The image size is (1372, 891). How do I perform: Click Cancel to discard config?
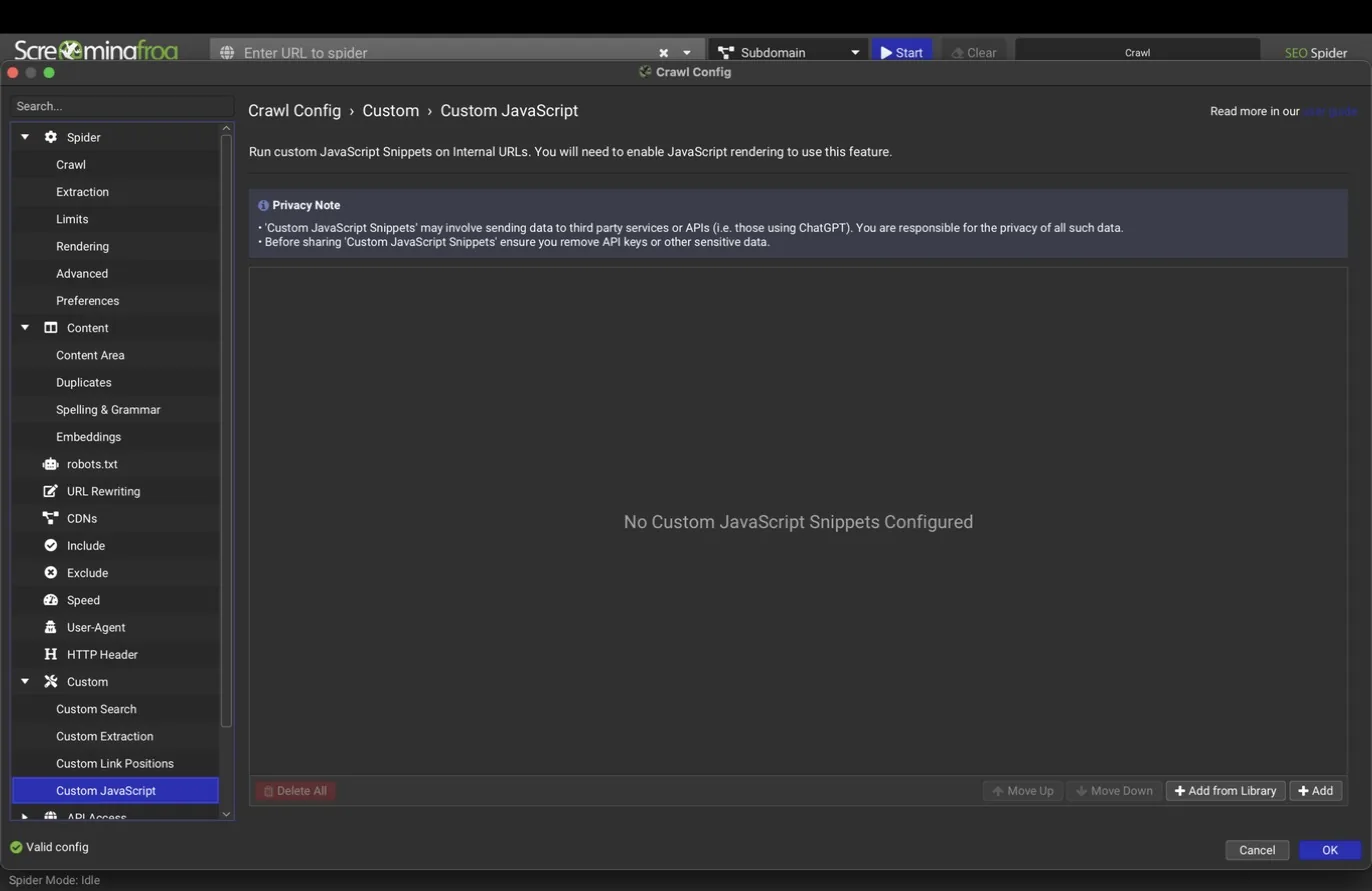tap(1257, 850)
